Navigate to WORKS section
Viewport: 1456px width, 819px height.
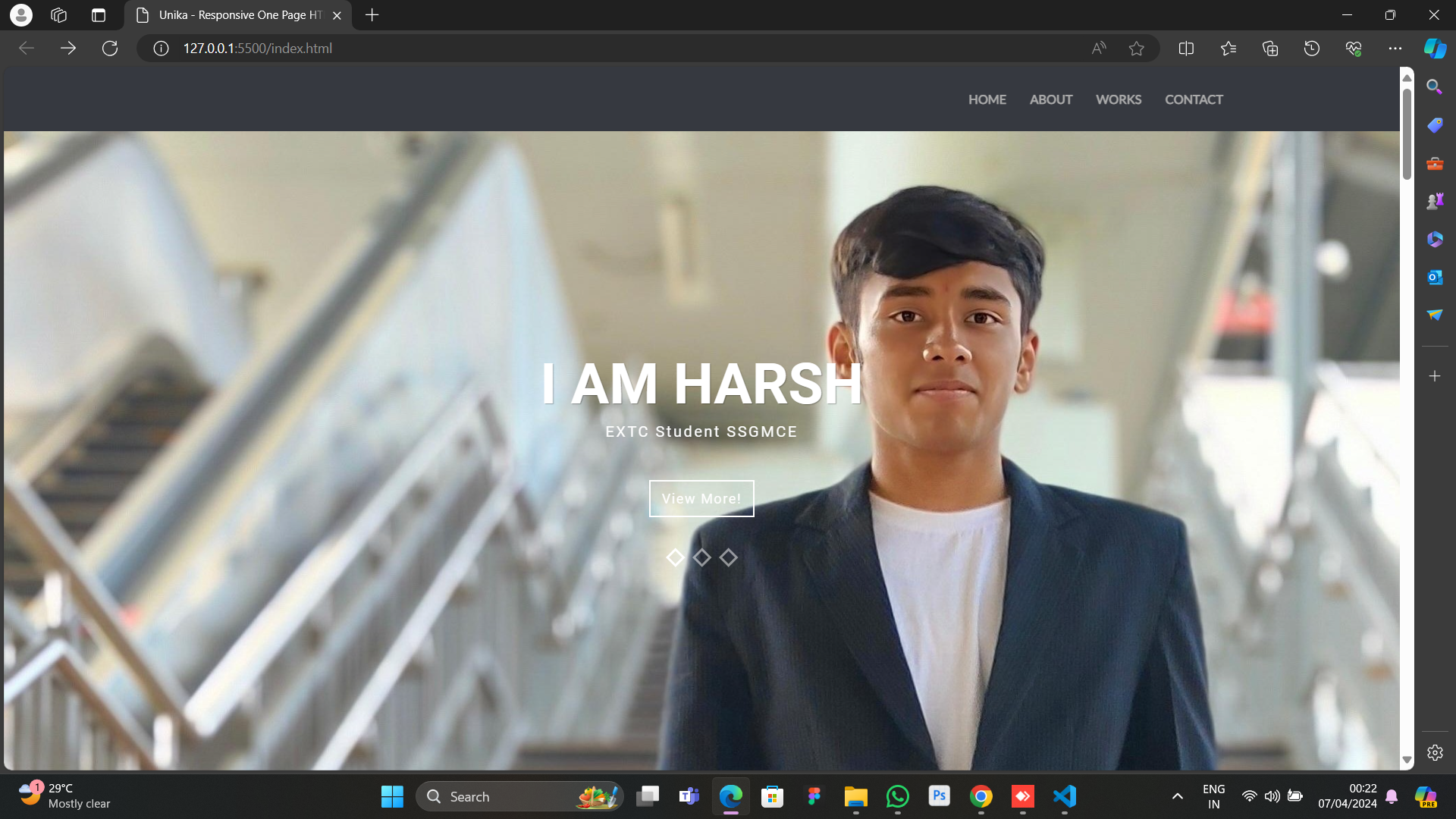pos(1118,99)
